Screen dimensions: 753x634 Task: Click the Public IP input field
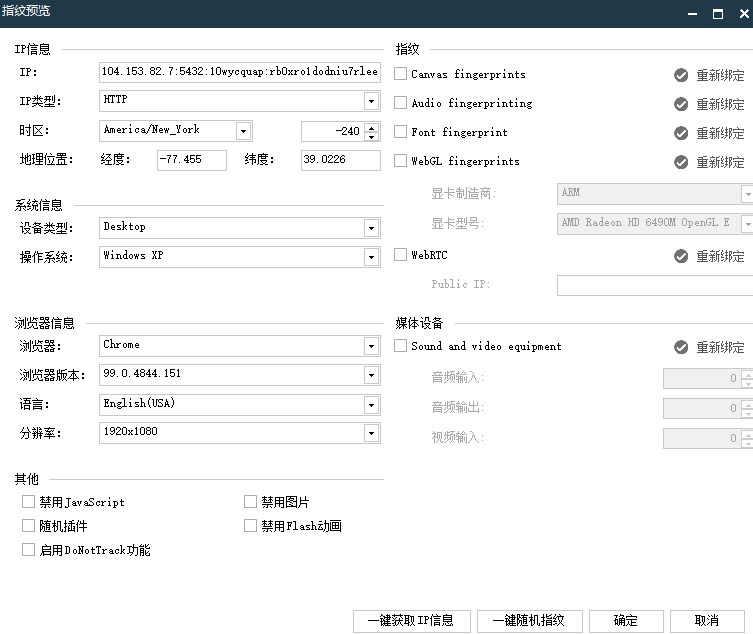coord(655,285)
